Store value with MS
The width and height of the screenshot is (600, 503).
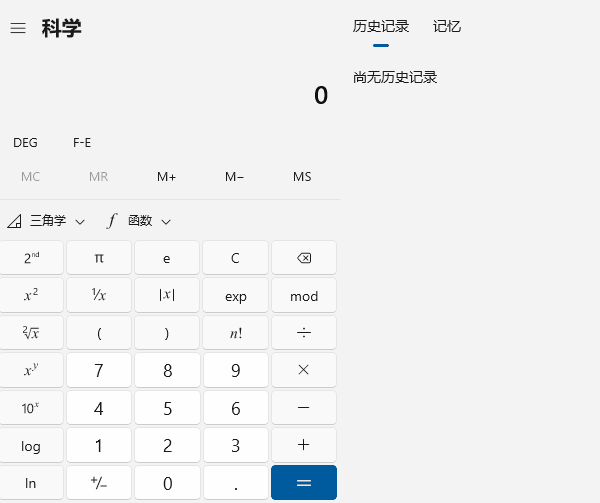click(302, 177)
